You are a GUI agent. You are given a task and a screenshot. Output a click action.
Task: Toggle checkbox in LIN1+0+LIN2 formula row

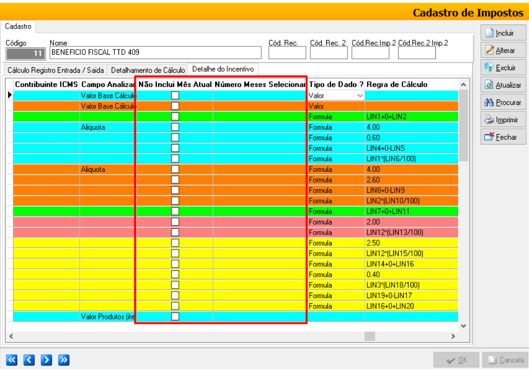click(x=175, y=116)
